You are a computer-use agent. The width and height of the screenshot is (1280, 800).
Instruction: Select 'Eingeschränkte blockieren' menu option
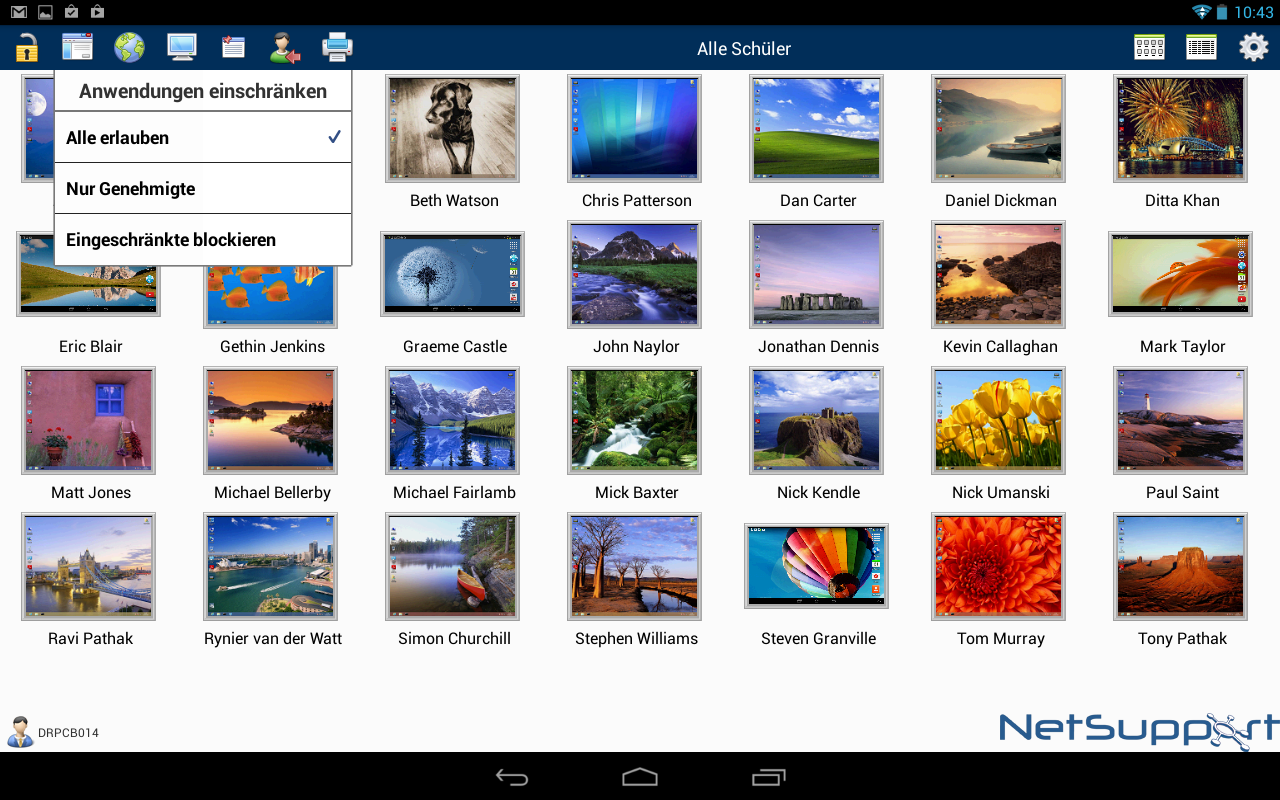[x=203, y=239]
